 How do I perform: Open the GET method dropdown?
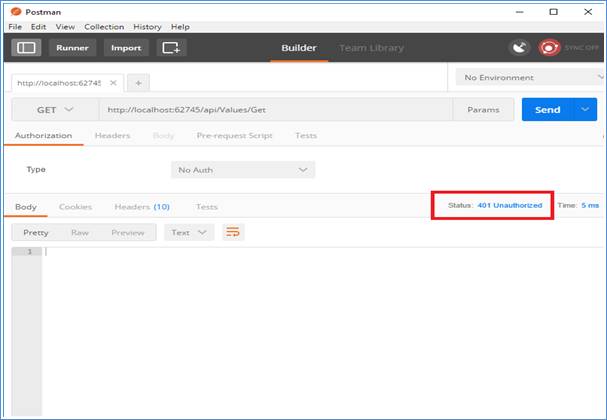click(55, 110)
